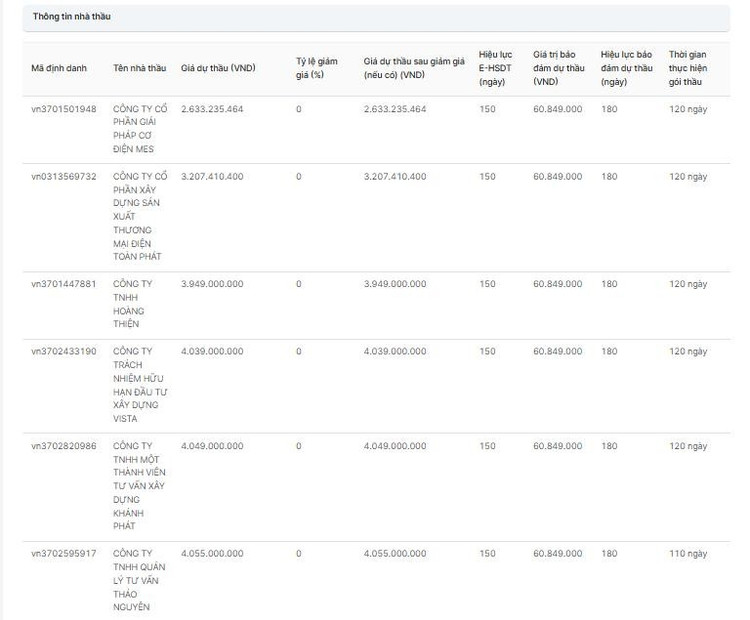The image size is (750, 620).
Task: Click '110 ngày' in the THẢO NGUYÊN row
Action: tap(688, 554)
